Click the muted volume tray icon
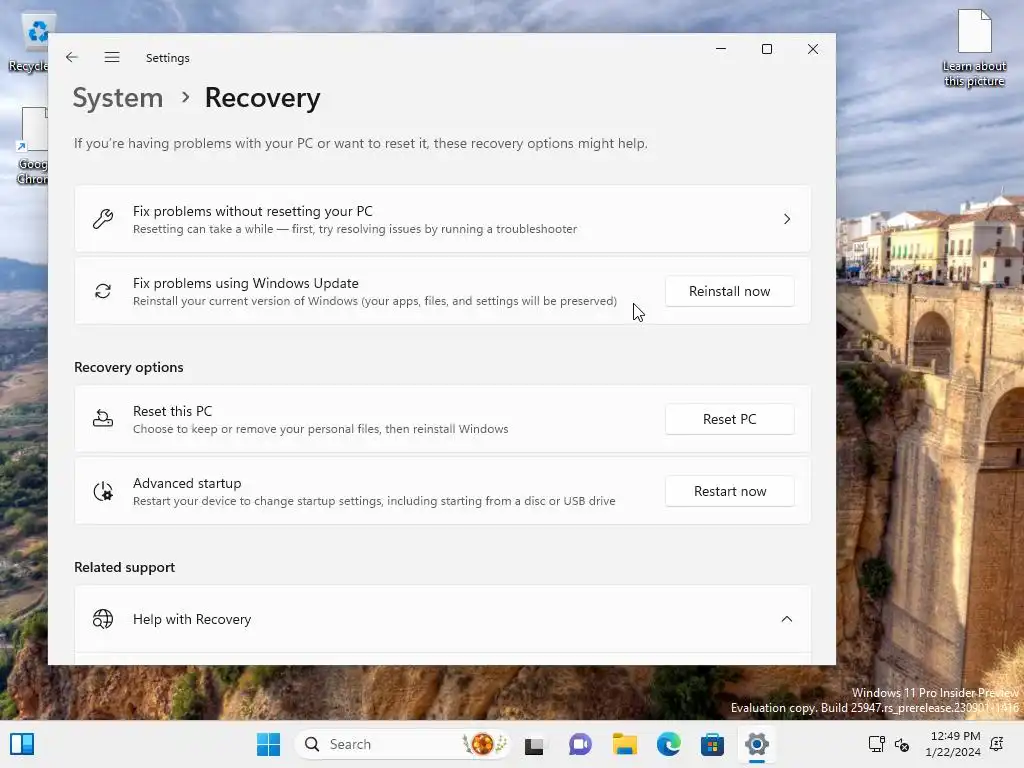 902,744
